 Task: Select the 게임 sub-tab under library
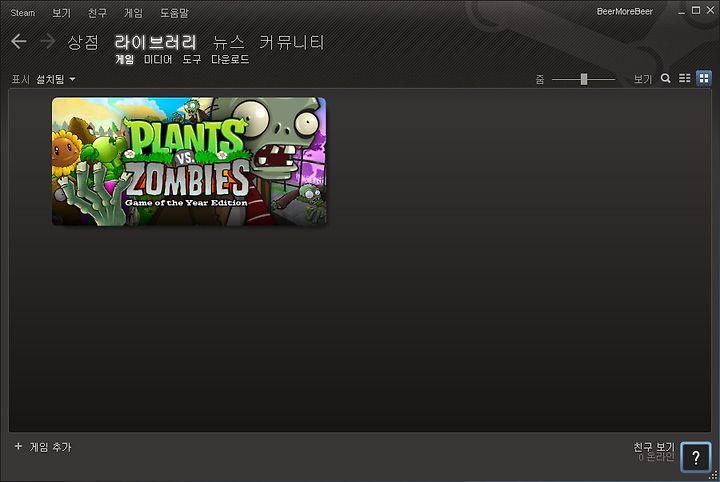124,59
